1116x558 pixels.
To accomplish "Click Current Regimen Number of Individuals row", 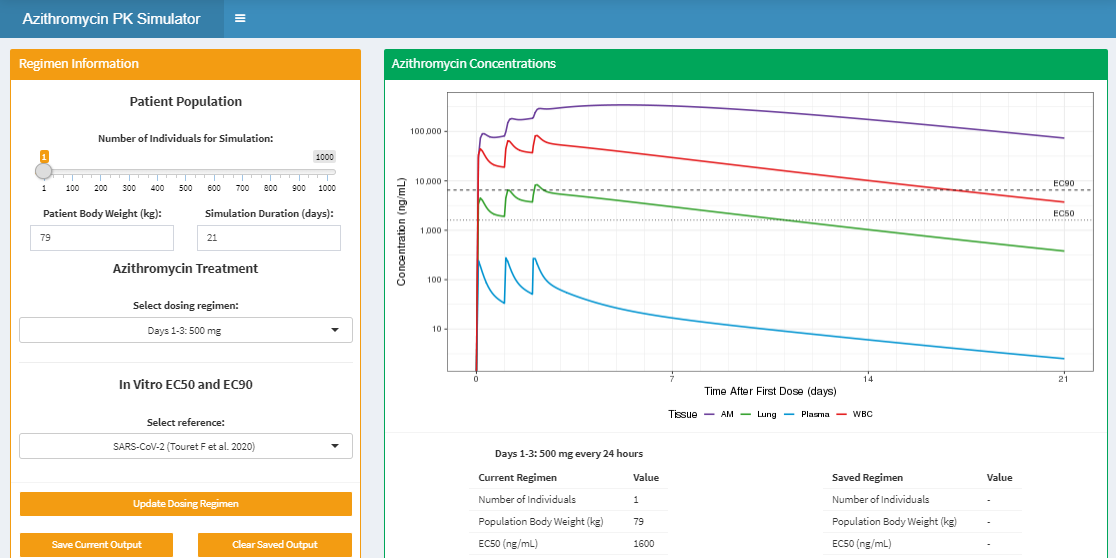I will tap(569, 500).
